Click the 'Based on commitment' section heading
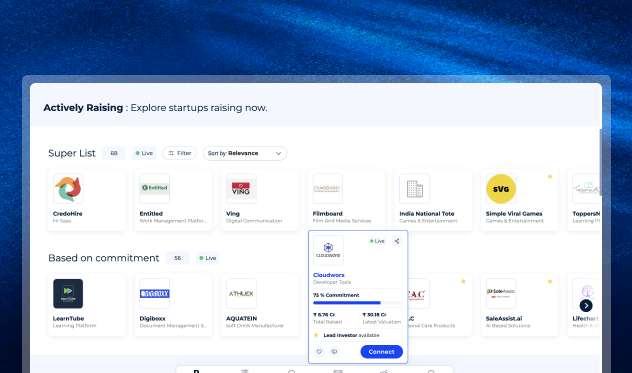The height and width of the screenshot is (373, 632). (104, 258)
